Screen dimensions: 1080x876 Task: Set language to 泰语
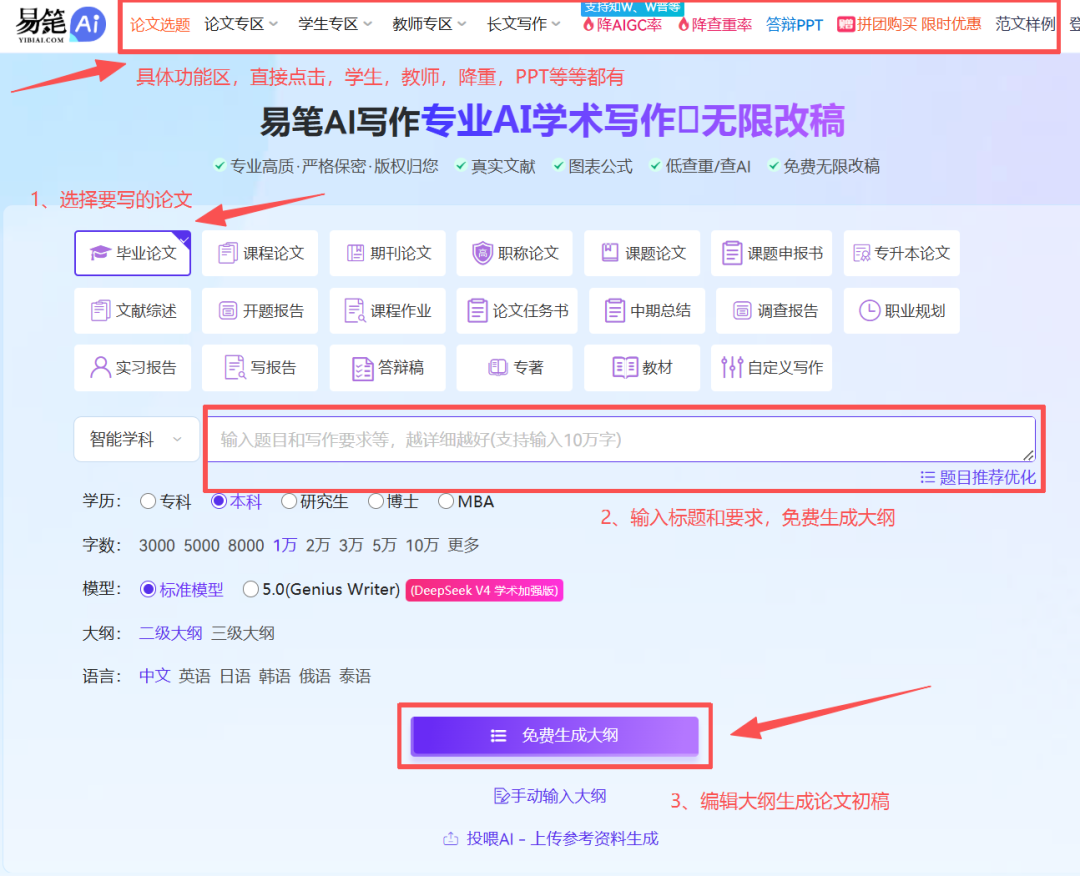(355, 676)
